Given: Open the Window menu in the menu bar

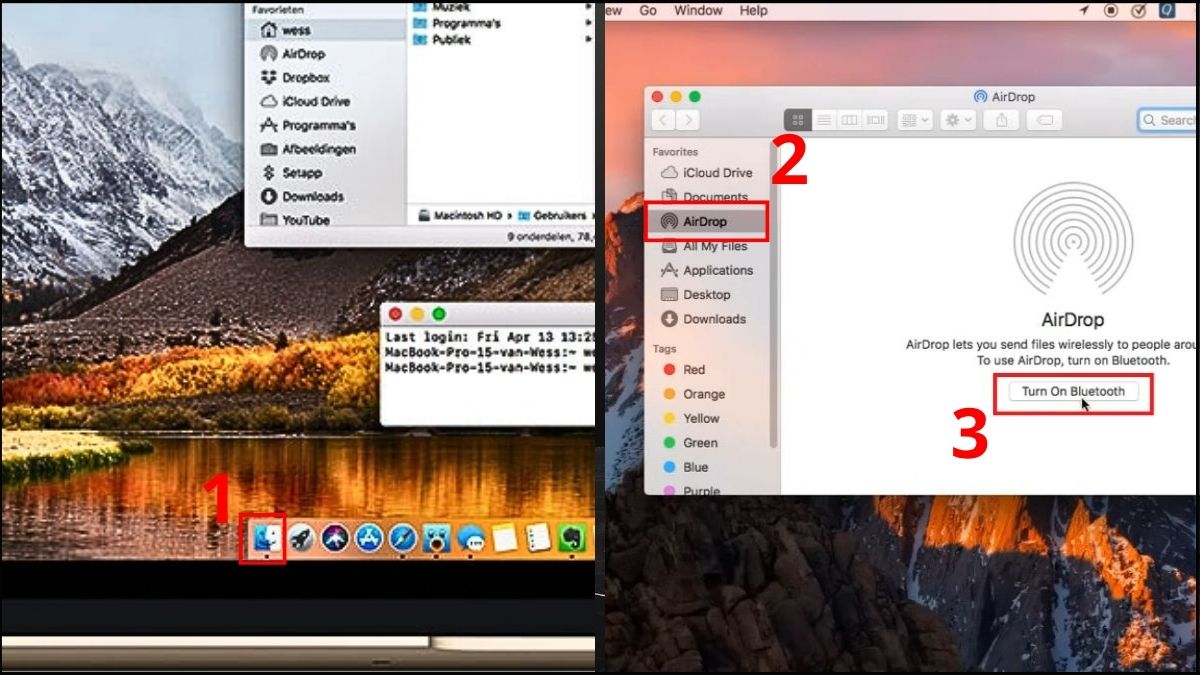Looking at the screenshot, I should (698, 11).
